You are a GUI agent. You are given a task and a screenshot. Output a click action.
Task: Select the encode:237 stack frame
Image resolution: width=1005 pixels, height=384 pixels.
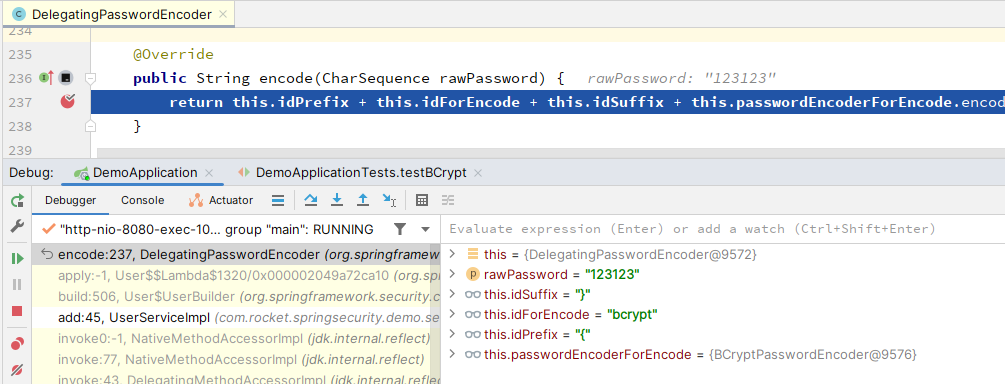pyautogui.click(x=236, y=255)
